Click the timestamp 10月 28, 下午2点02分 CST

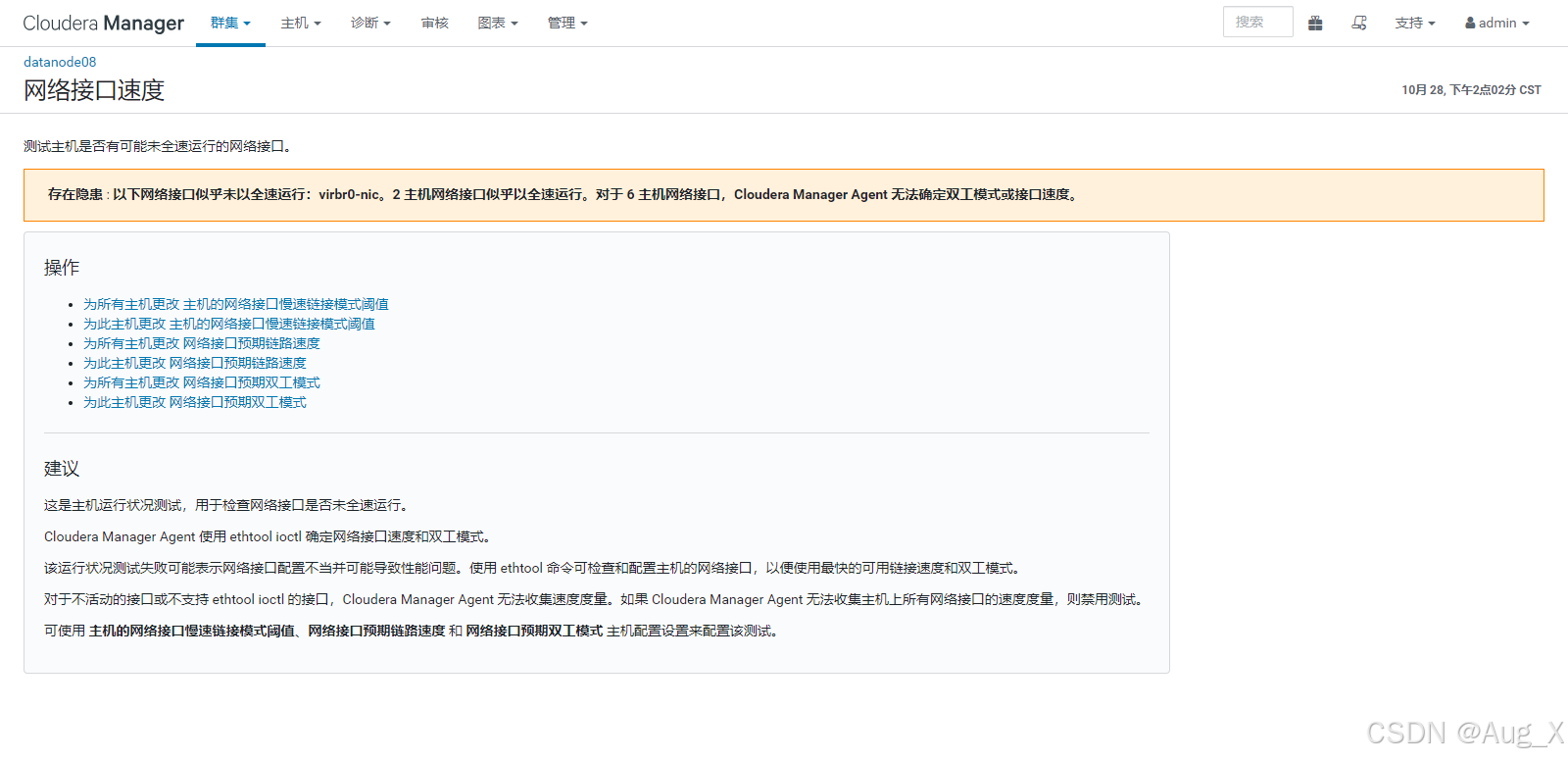1471,89
